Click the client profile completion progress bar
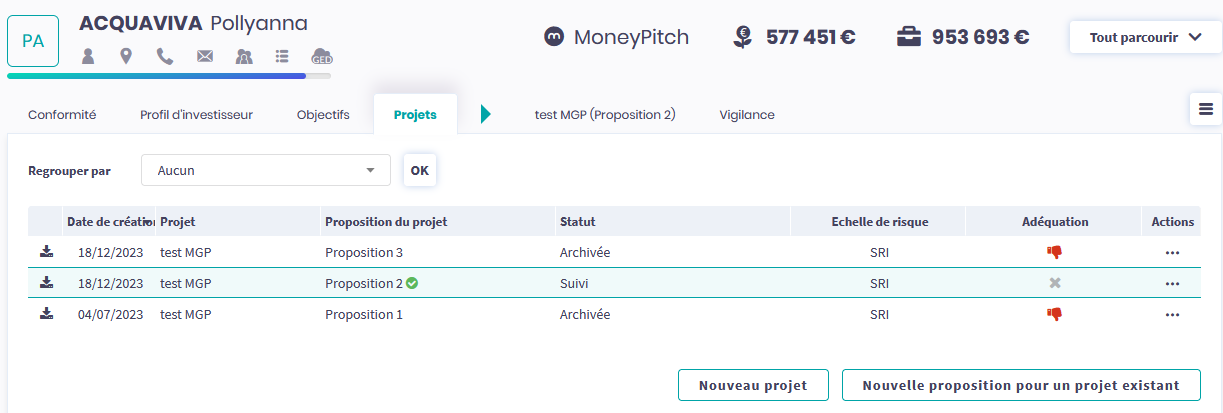The width and height of the screenshot is (1223, 413). pyautogui.click(x=168, y=75)
